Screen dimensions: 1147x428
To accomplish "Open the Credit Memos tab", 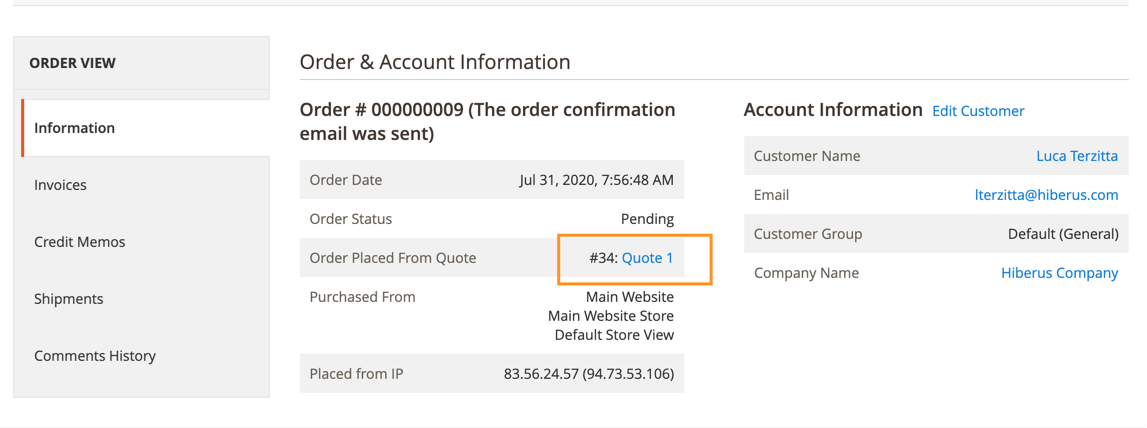I will coord(145,242).
